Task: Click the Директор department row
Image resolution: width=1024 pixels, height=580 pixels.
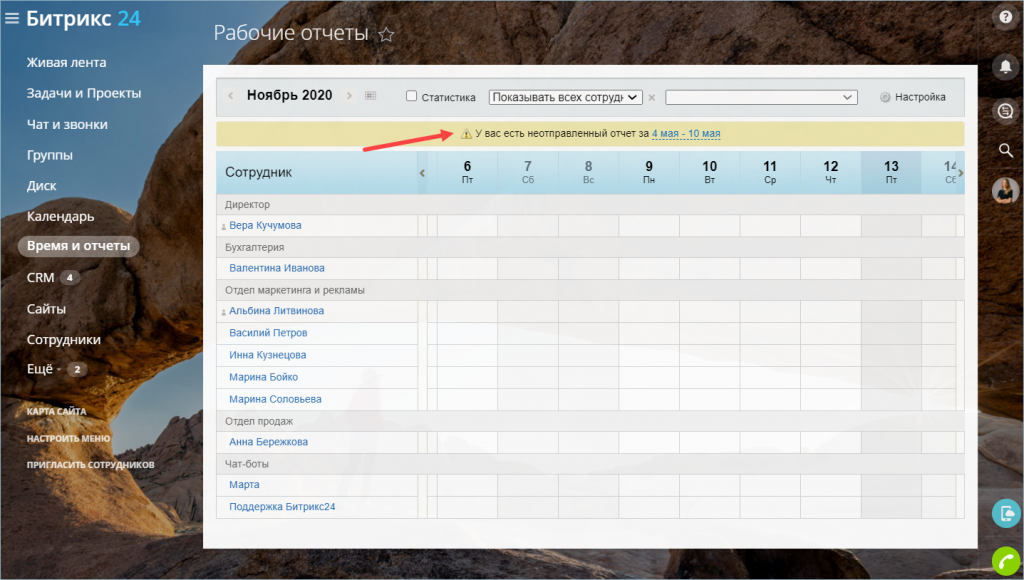Action: (590, 204)
